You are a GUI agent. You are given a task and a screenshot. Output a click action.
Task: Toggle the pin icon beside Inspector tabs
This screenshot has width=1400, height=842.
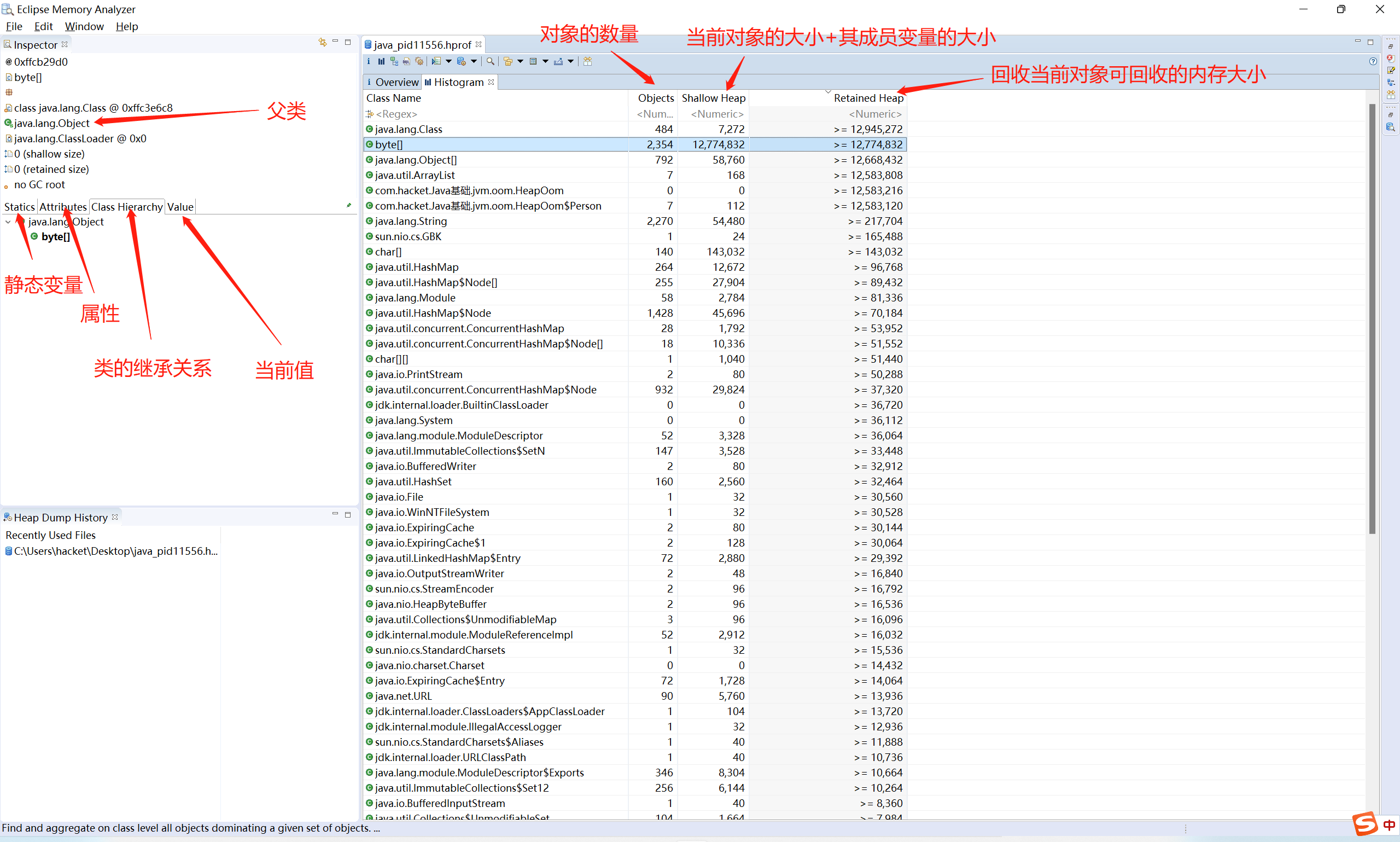click(x=349, y=205)
